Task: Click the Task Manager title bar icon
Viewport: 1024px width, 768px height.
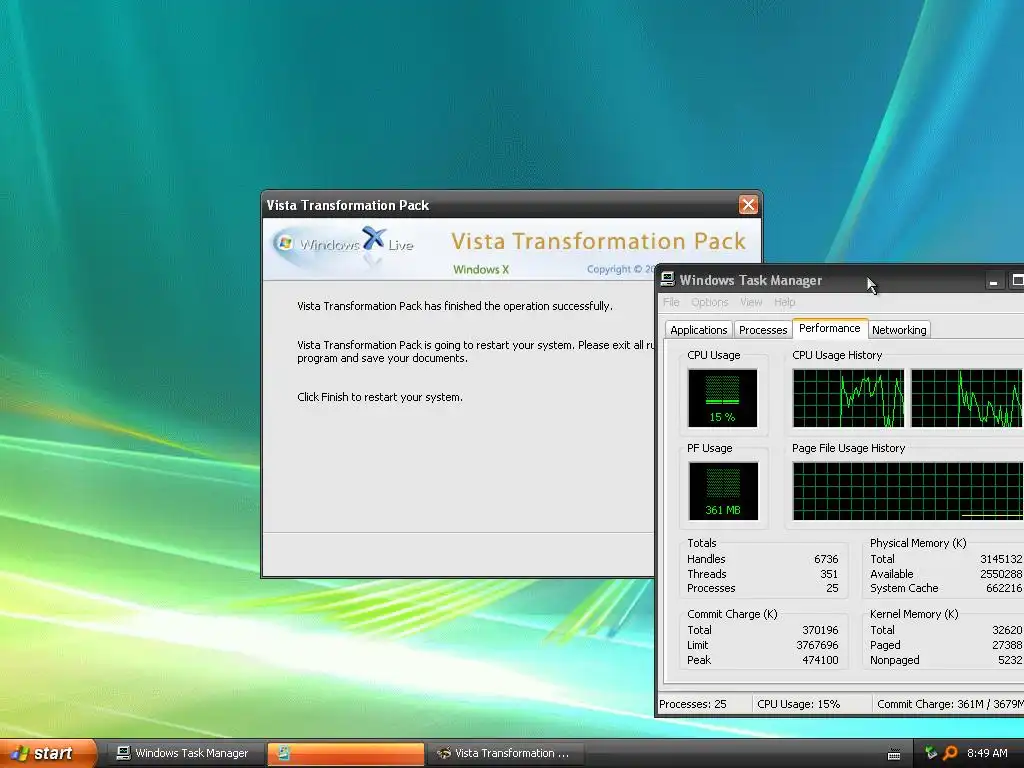Action: click(667, 280)
